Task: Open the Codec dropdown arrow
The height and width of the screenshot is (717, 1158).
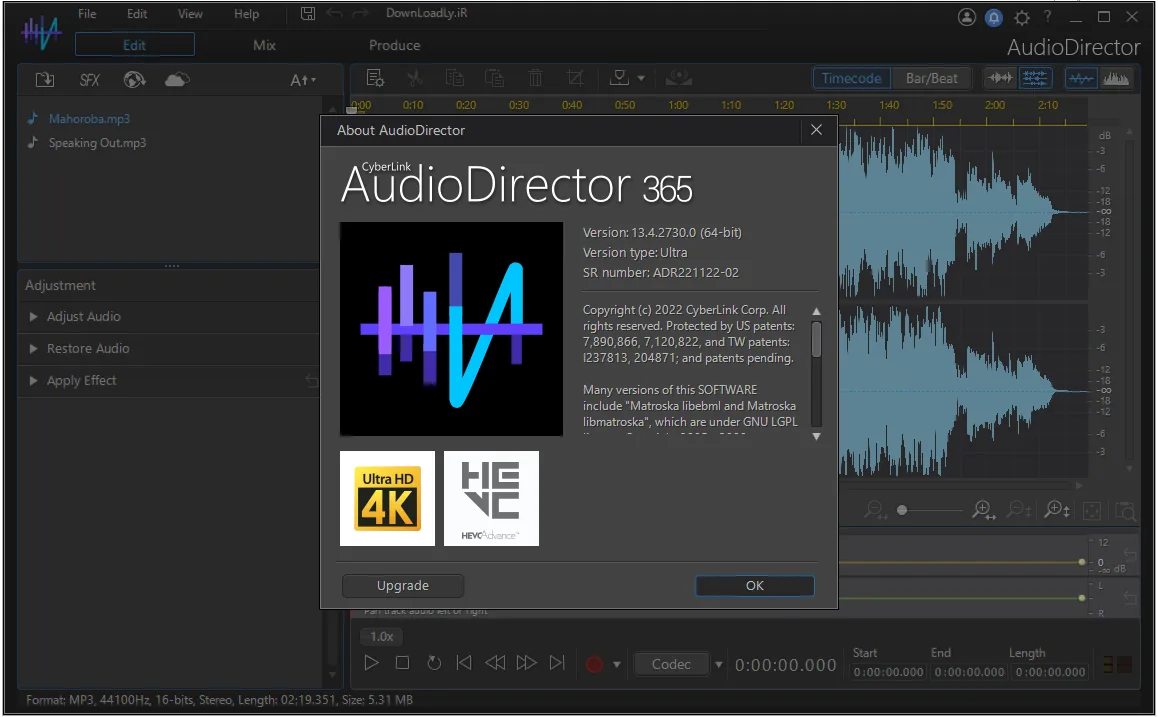Action: pos(718,665)
